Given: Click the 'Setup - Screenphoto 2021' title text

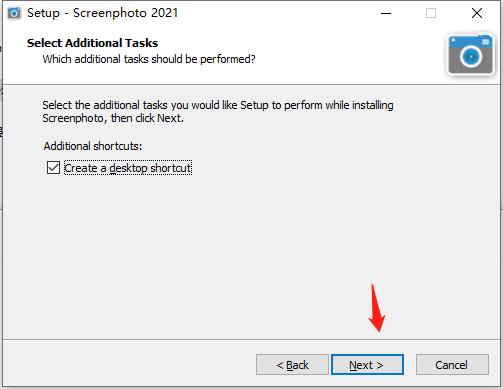Looking at the screenshot, I should pos(103,13).
